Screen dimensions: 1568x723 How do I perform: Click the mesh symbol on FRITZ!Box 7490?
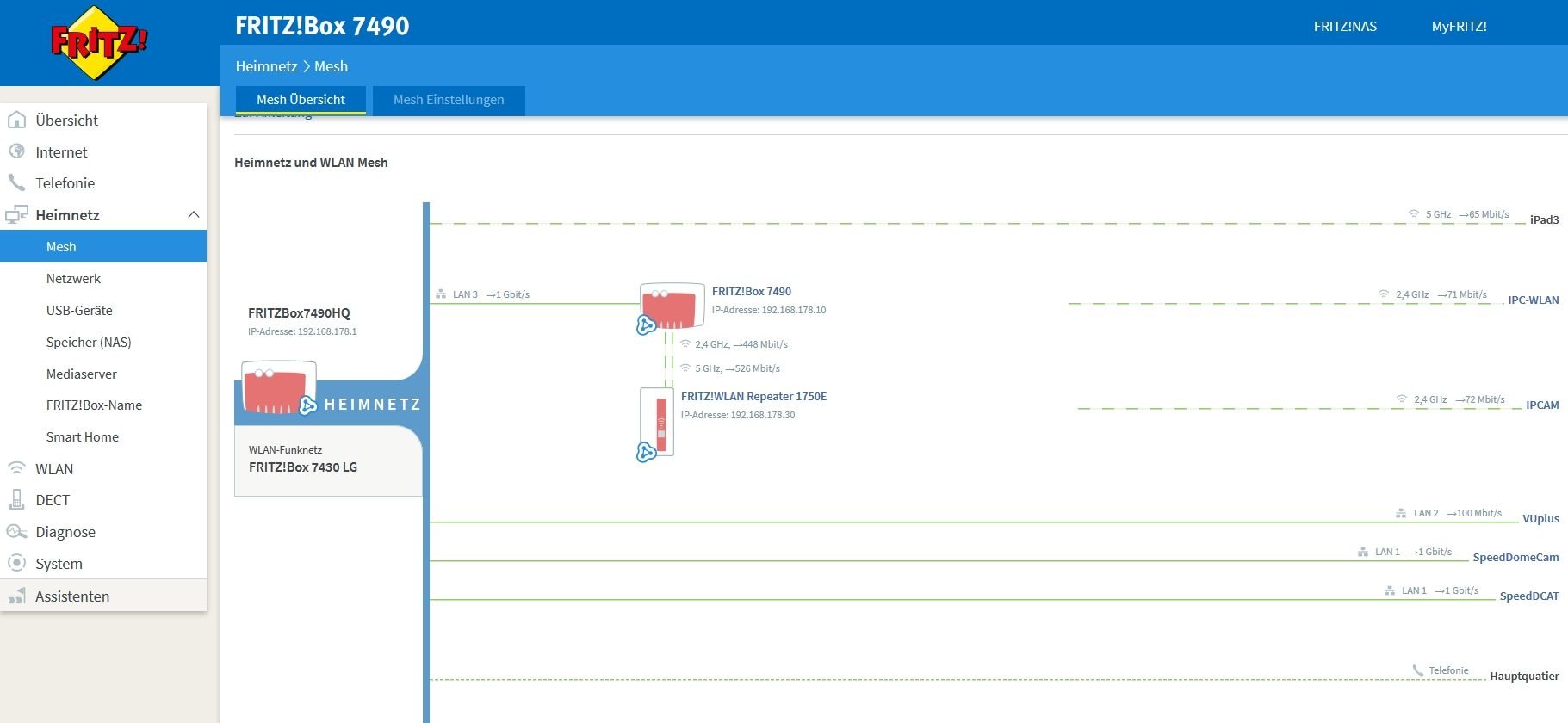click(646, 324)
